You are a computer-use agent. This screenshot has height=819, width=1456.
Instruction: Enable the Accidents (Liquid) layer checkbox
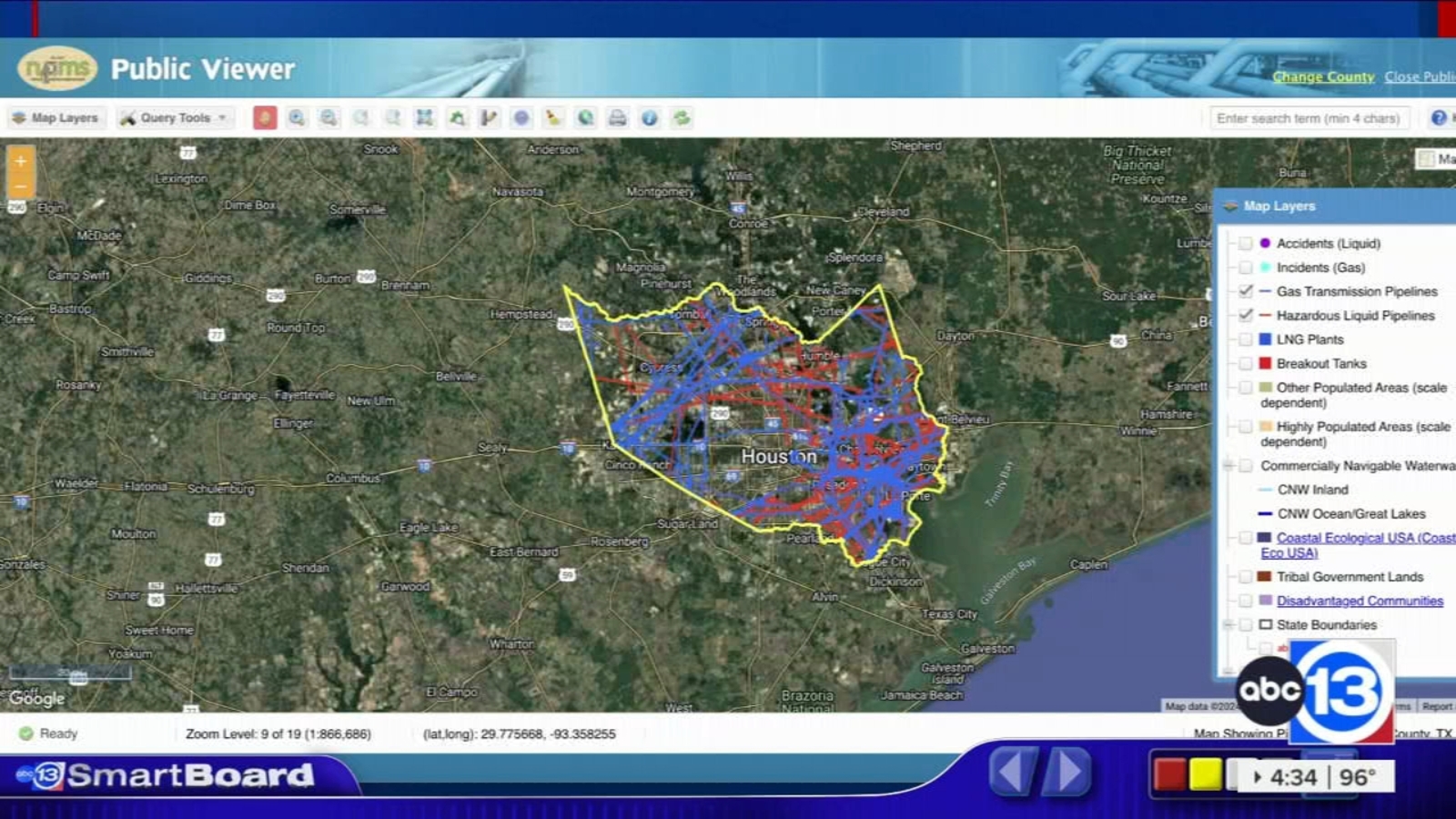click(1244, 244)
